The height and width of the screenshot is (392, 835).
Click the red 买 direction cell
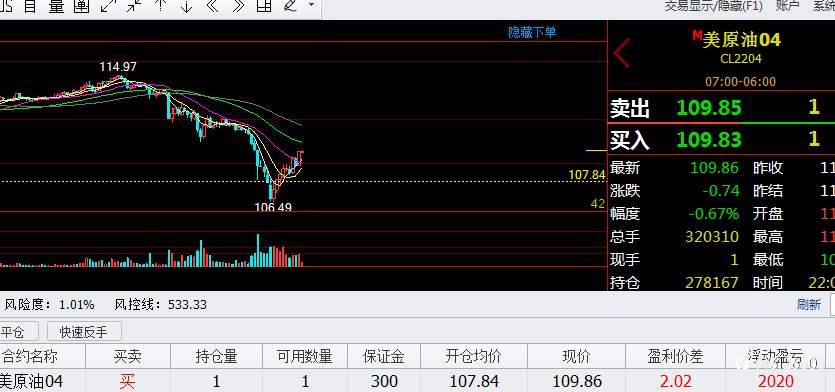click(127, 381)
